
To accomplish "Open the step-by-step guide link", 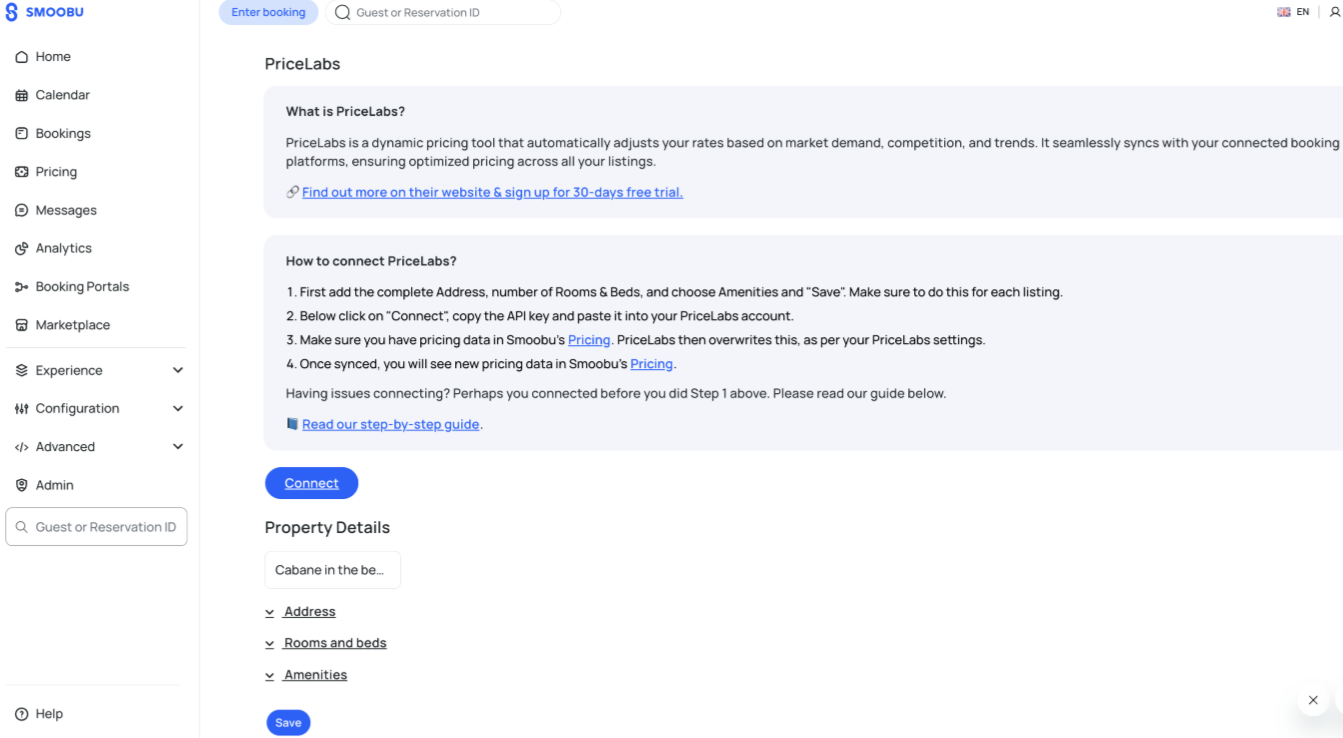I will [x=390, y=424].
